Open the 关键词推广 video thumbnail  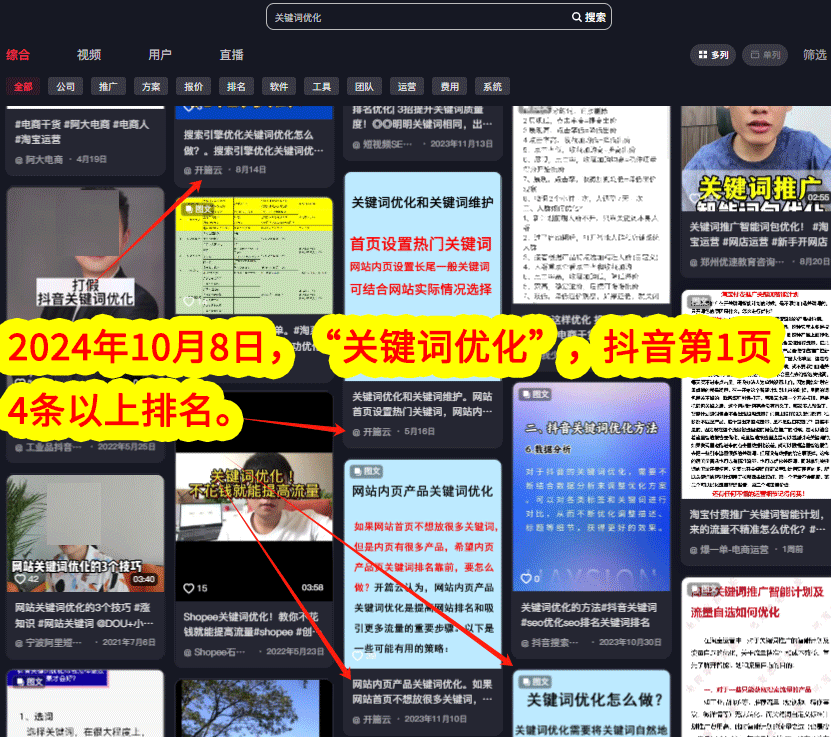point(756,158)
